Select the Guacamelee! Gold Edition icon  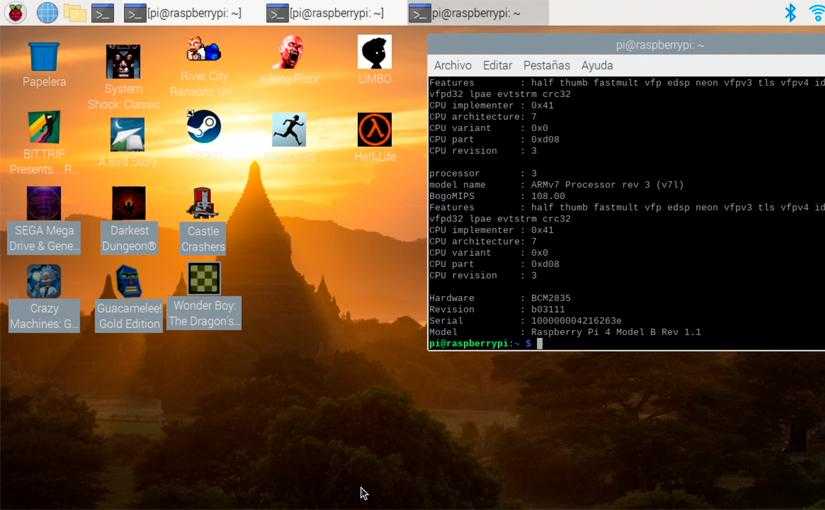[129, 283]
